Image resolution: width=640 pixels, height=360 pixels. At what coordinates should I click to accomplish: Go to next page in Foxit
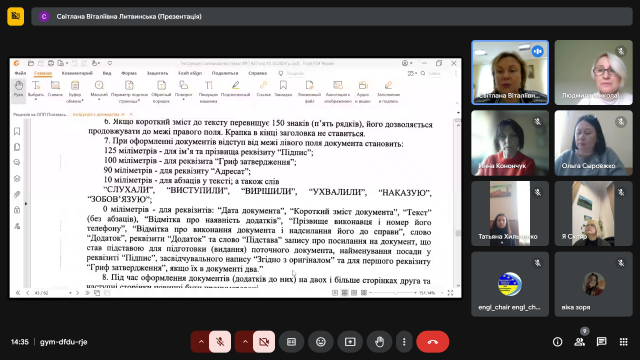click(x=78, y=293)
